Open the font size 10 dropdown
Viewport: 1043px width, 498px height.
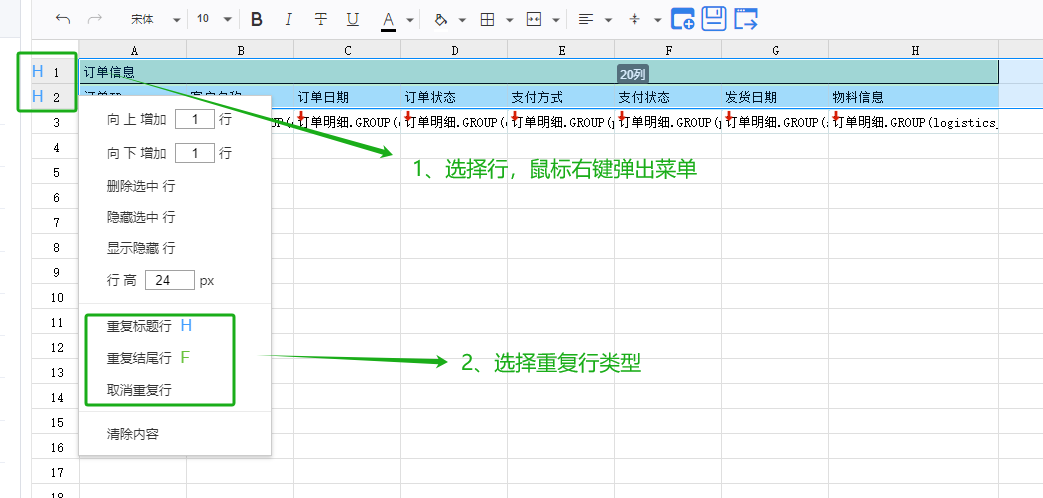pyautogui.click(x=214, y=19)
